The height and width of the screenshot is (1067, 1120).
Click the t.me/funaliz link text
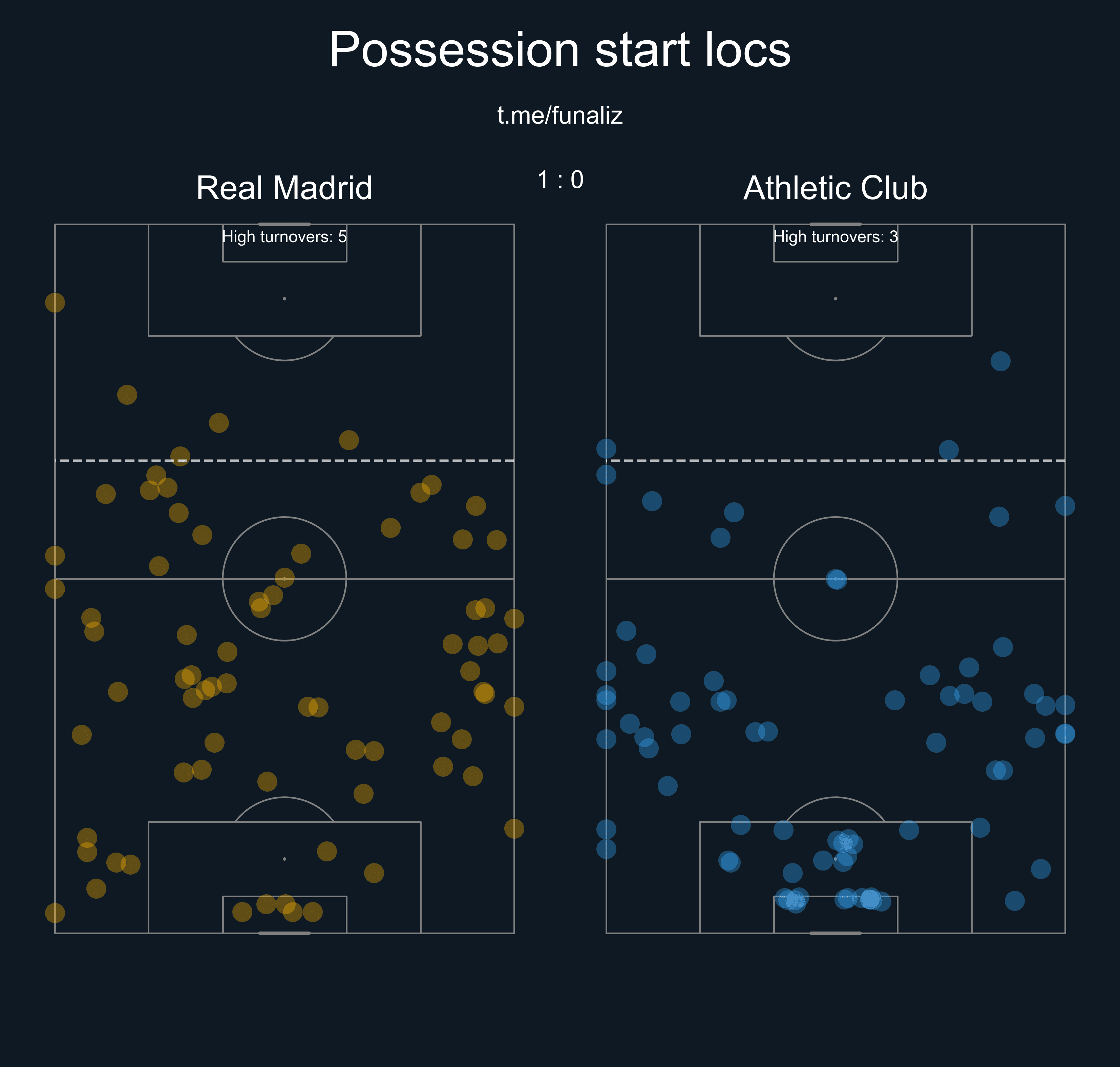559,116
